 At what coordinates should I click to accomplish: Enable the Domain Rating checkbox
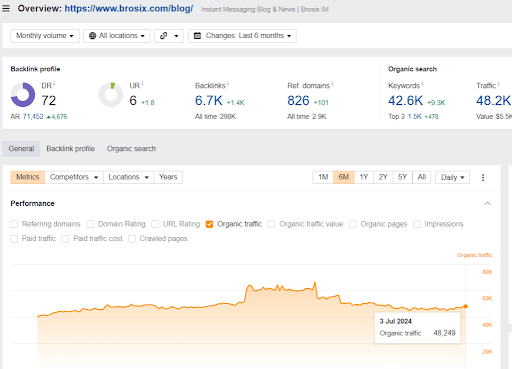(90, 224)
